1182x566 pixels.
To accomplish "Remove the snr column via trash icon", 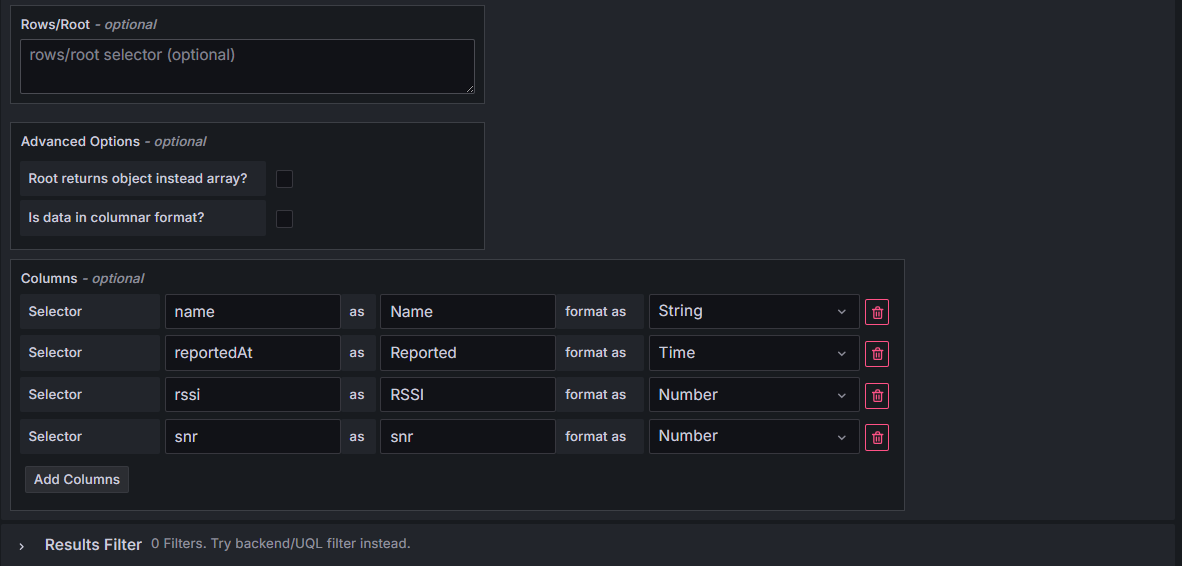I will (877, 437).
